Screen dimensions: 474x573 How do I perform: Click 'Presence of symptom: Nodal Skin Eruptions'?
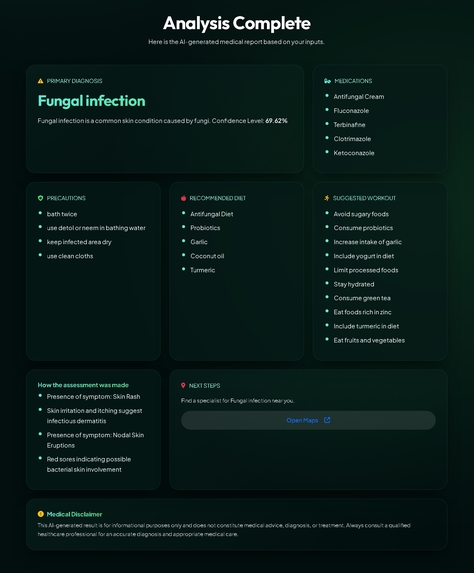[x=95, y=440]
